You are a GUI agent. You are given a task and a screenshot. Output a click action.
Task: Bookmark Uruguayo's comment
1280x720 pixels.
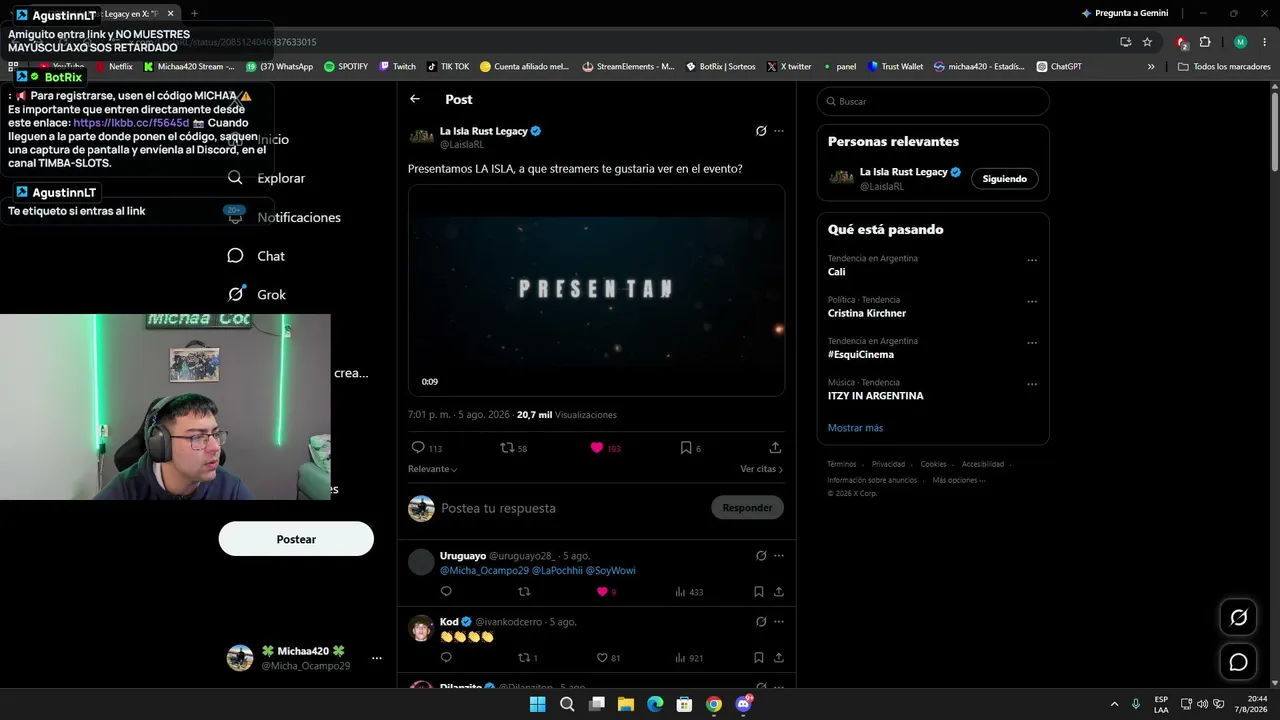(x=759, y=592)
